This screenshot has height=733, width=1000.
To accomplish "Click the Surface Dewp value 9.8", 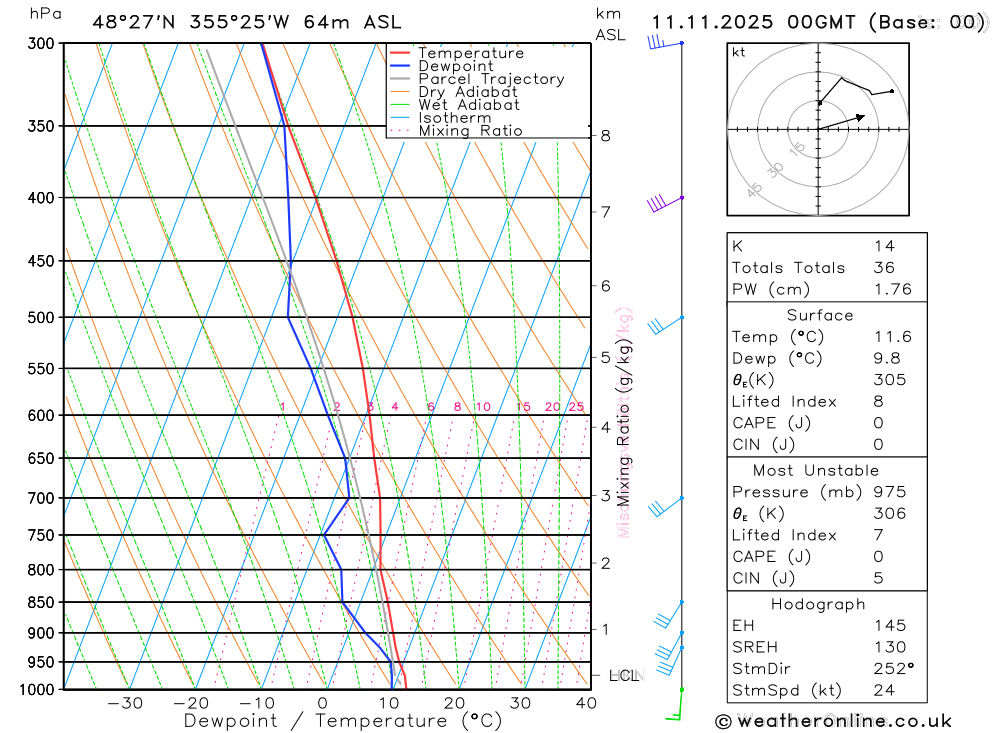I will tap(887, 359).
